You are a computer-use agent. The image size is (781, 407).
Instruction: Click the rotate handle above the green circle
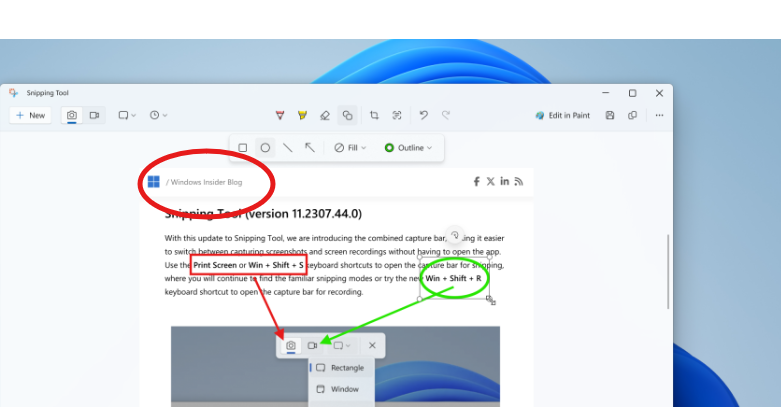tap(454, 235)
